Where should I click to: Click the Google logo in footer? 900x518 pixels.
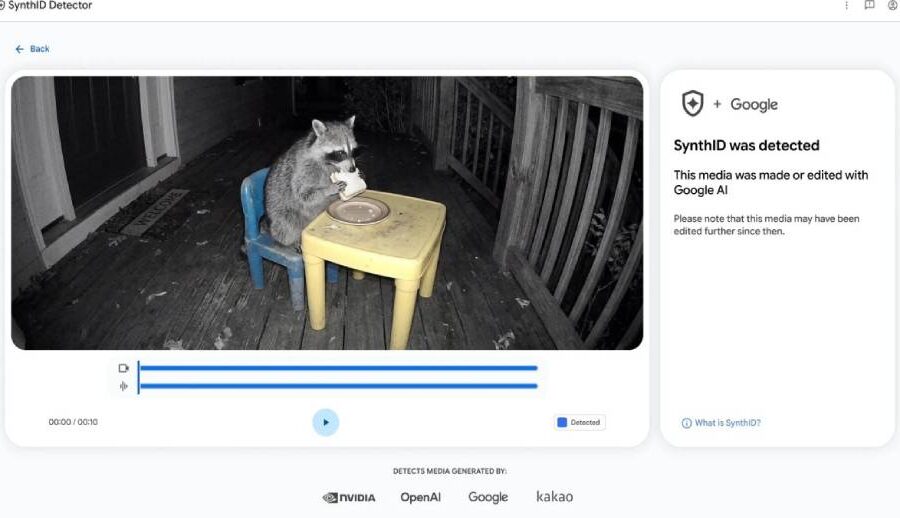(488, 497)
